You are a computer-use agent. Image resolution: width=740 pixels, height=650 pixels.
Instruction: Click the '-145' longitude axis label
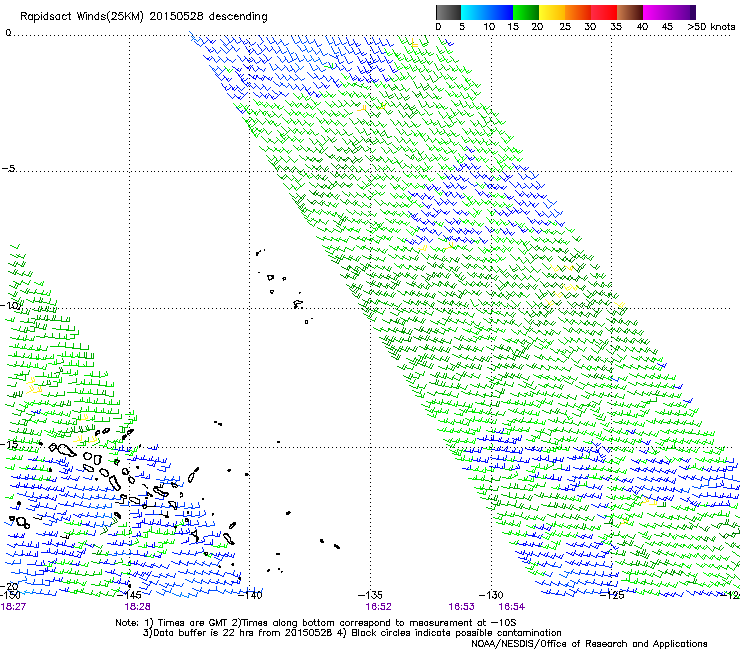click(x=129, y=595)
